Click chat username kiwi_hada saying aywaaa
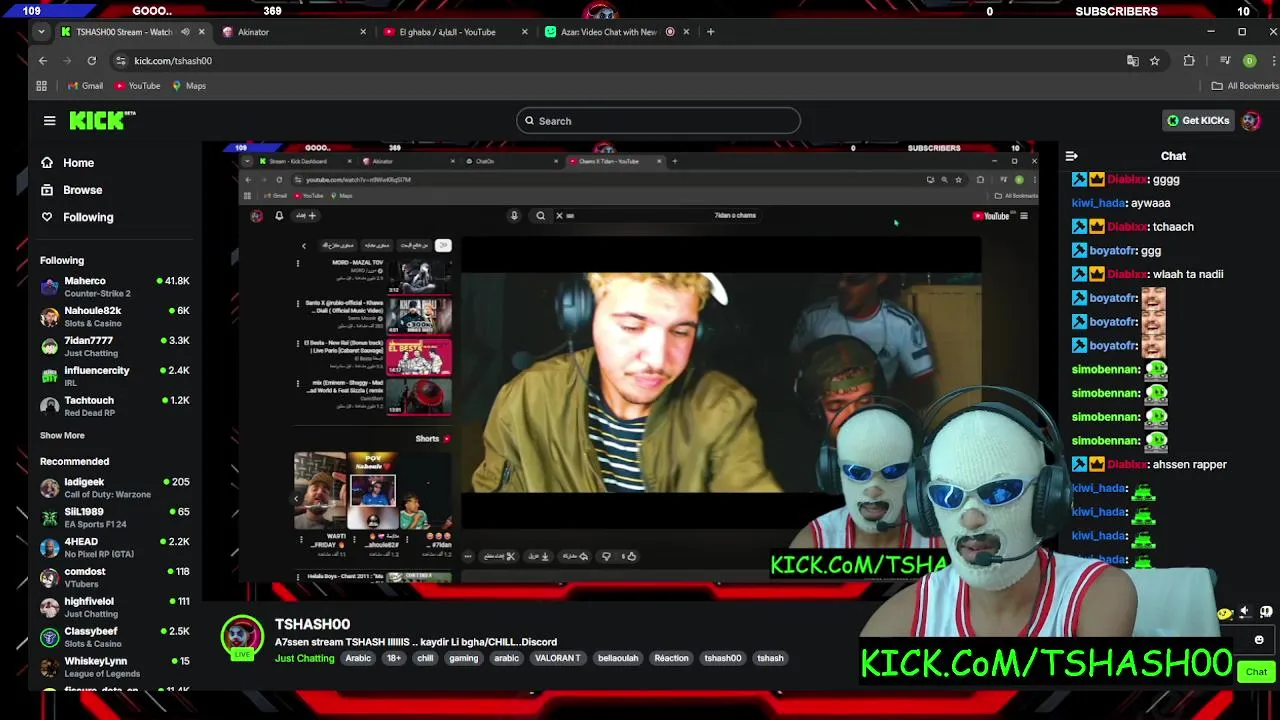 pos(1099,203)
